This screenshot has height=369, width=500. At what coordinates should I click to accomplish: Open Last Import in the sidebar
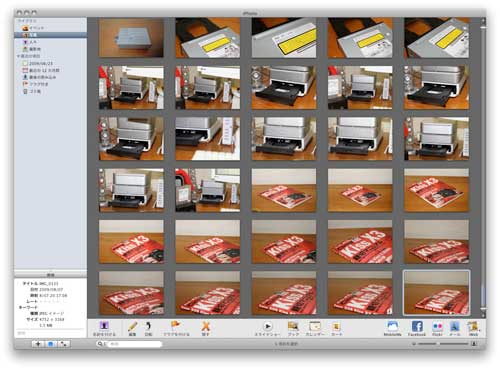click(x=50, y=77)
